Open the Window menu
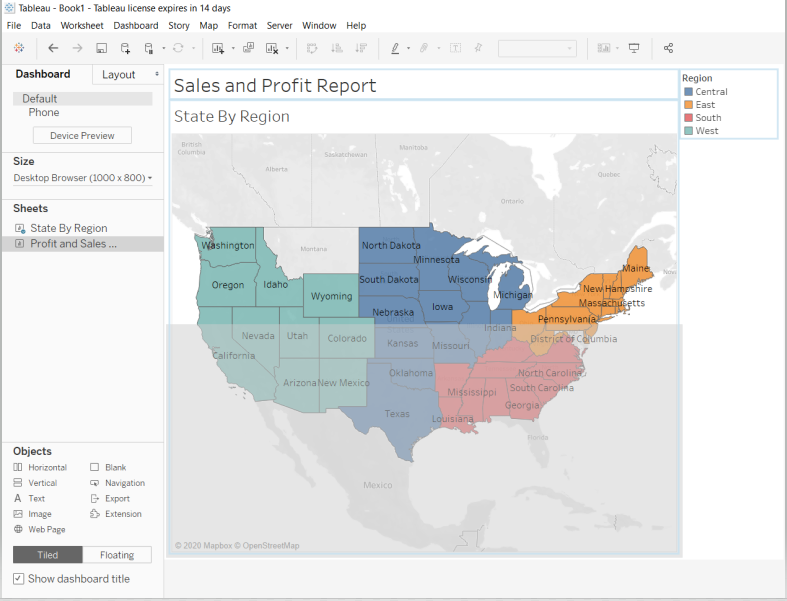Screen dimensions: 787x601 click(x=319, y=26)
